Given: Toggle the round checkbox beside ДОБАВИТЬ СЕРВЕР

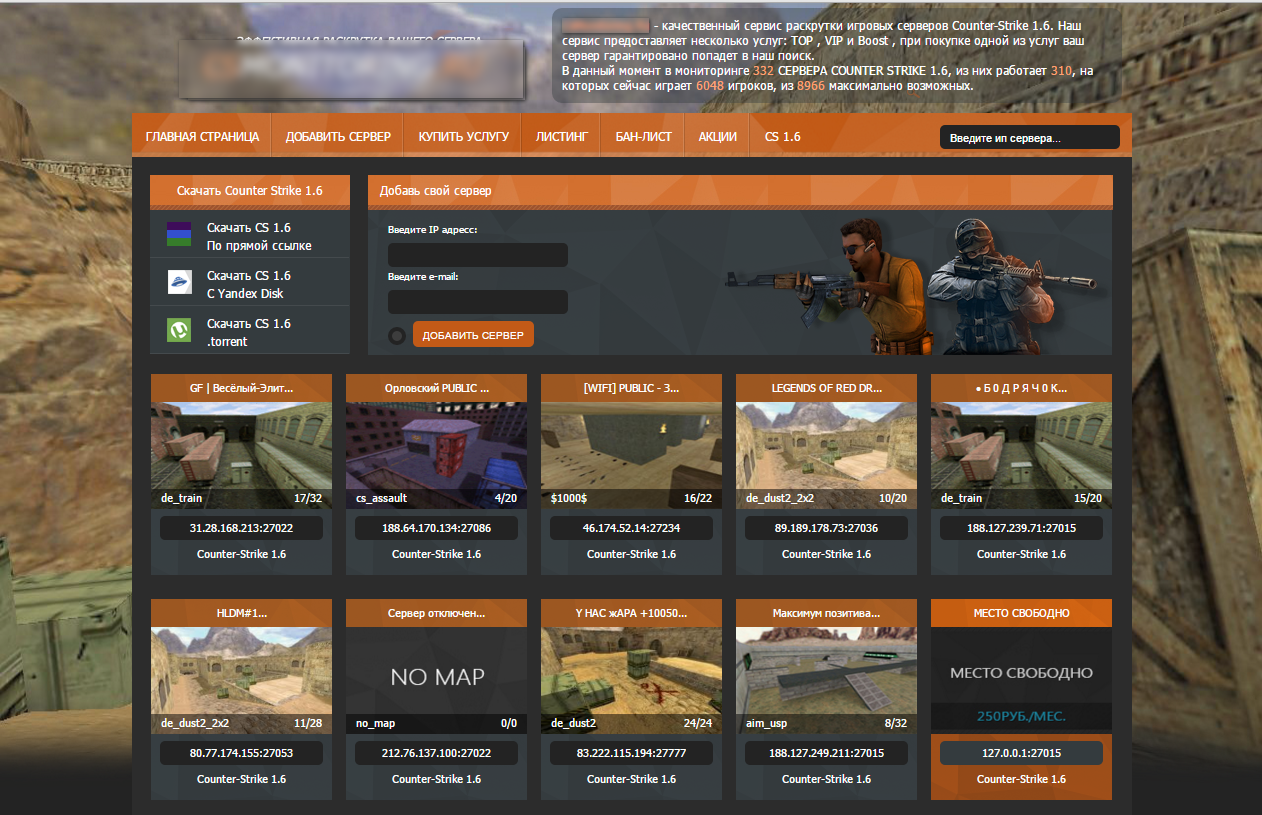Looking at the screenshot, I should [397, 336].
